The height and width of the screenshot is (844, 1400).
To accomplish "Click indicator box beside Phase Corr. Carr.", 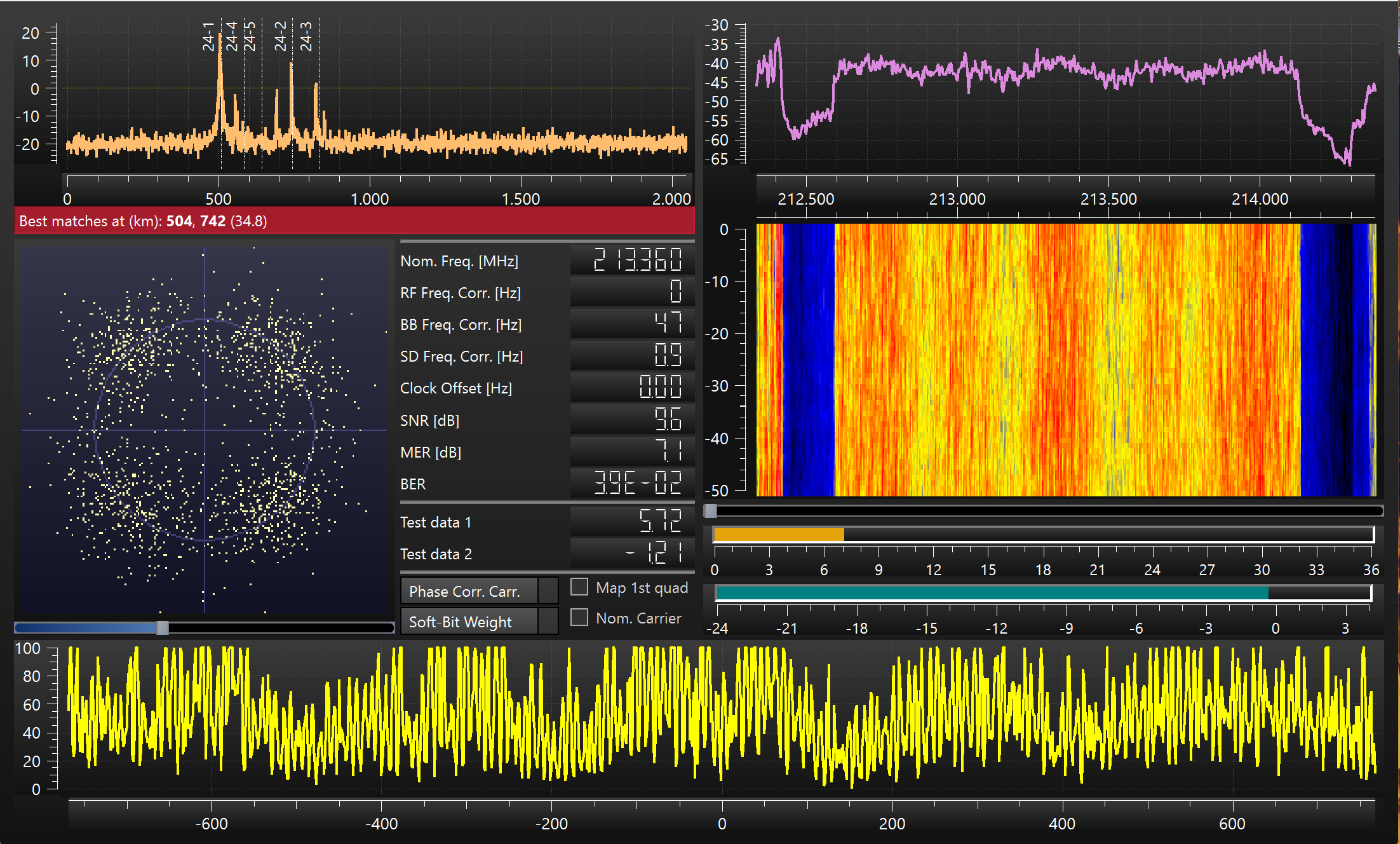I will point(548,591).
